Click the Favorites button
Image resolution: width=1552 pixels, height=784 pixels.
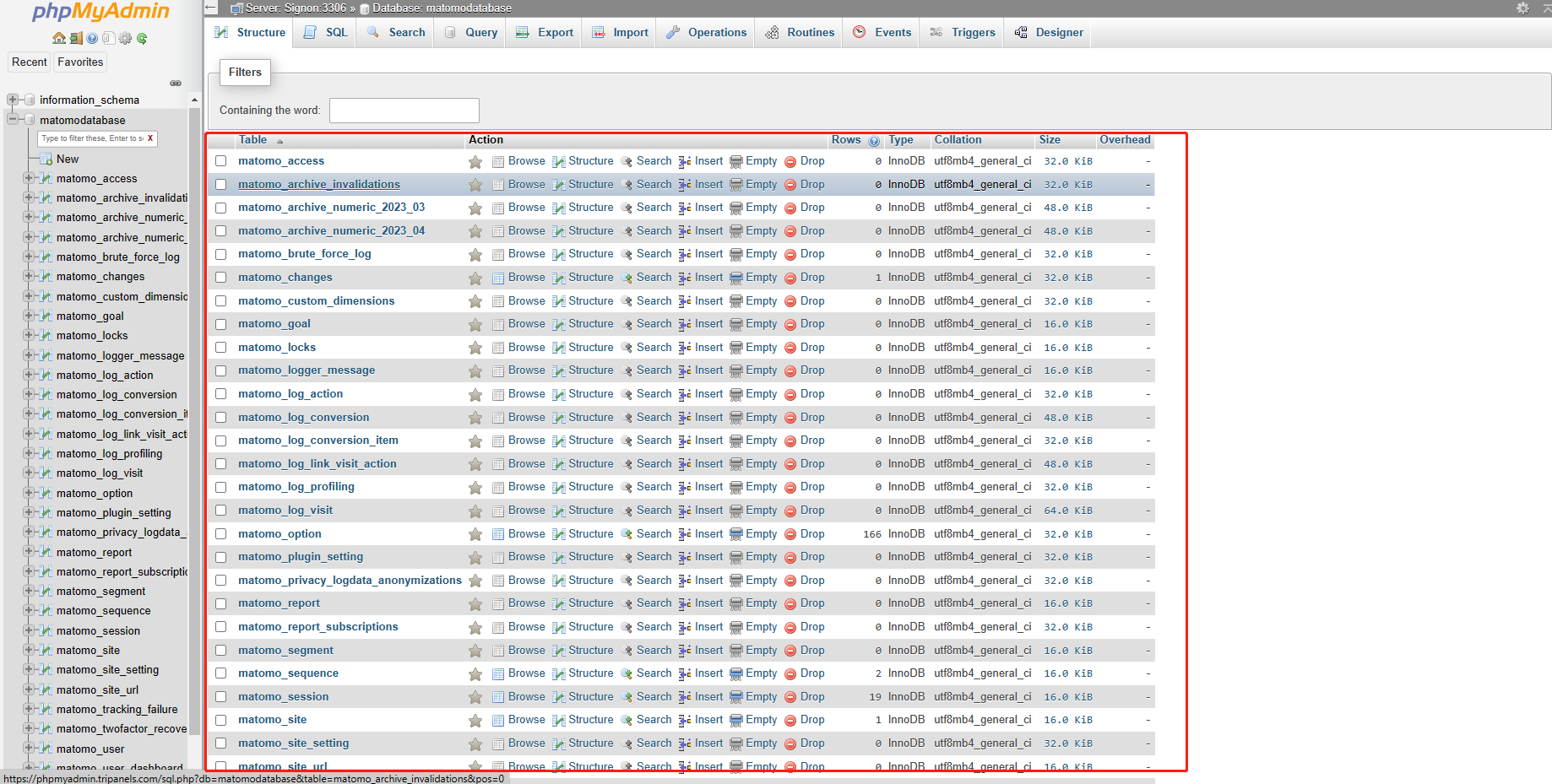click(80, 62)
